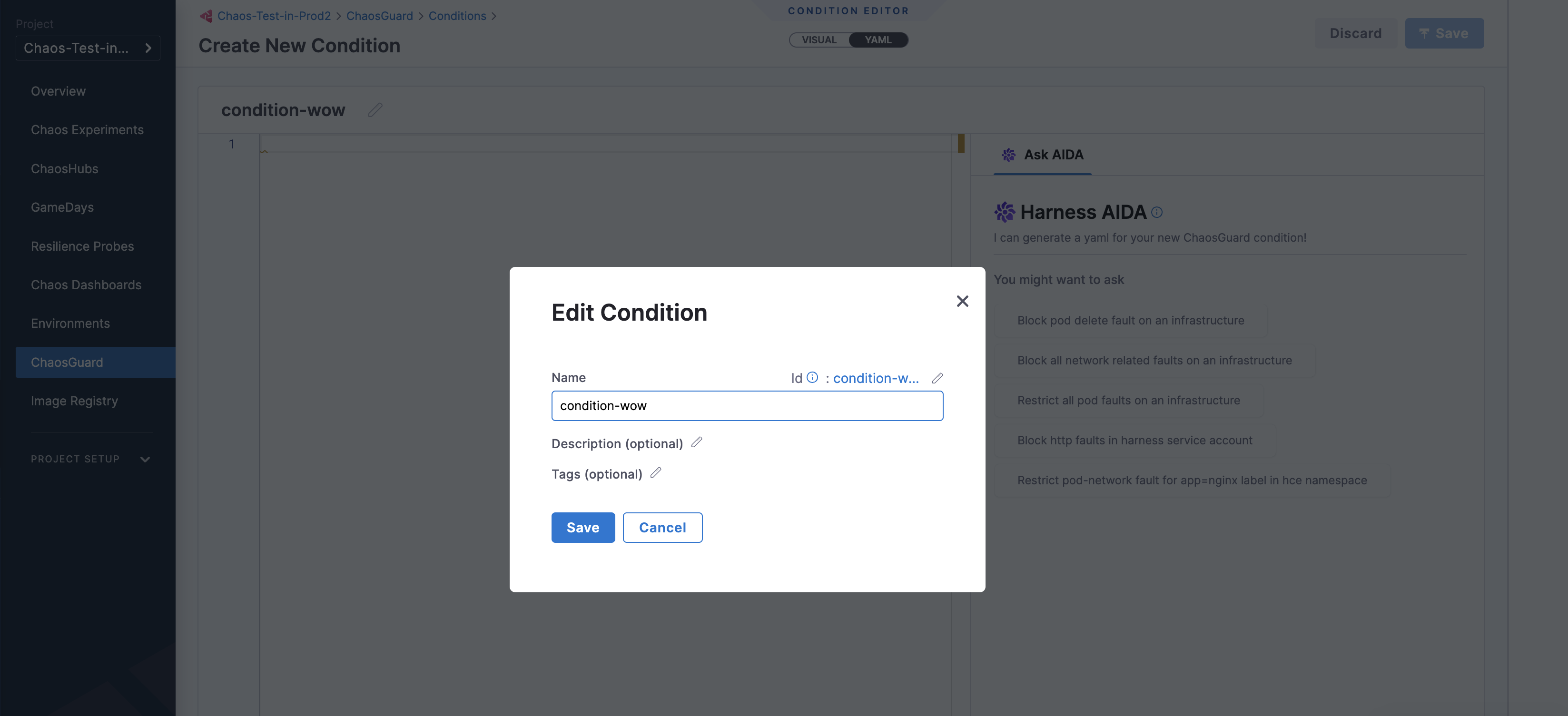Ask: Restrict all pod faults on infrastructure
Image resolution: width=1568 pixels, height=716 pixels.
[x=1128, y=400]
